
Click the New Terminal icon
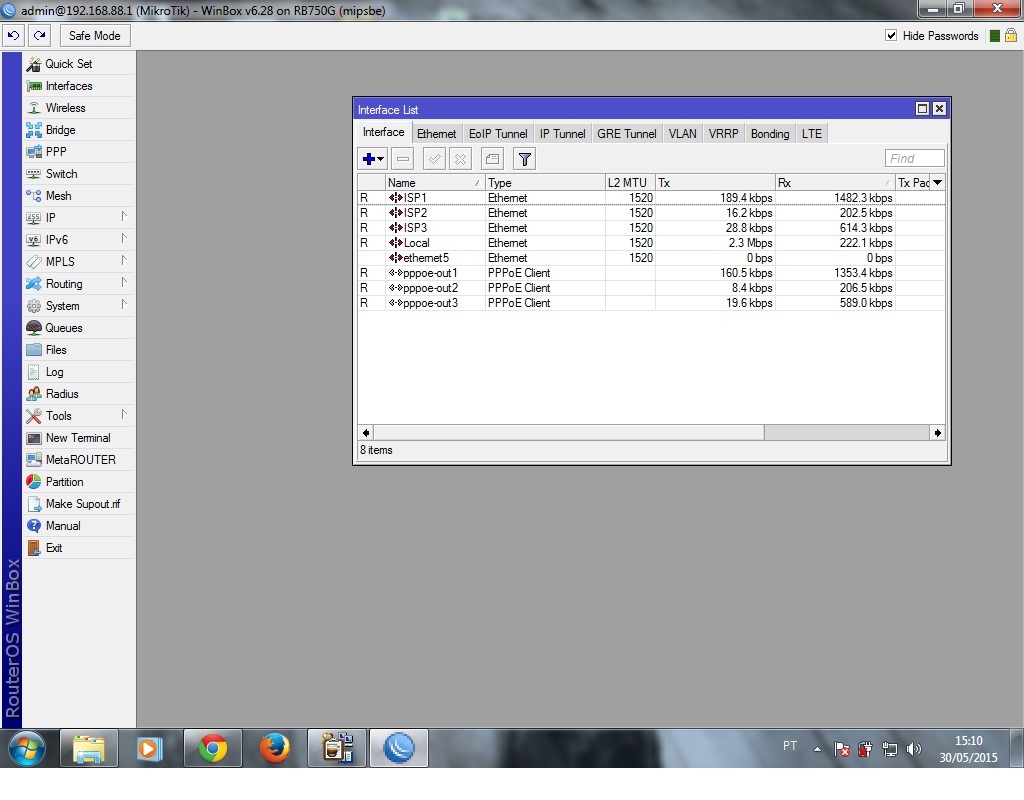[x=33, y=438]
